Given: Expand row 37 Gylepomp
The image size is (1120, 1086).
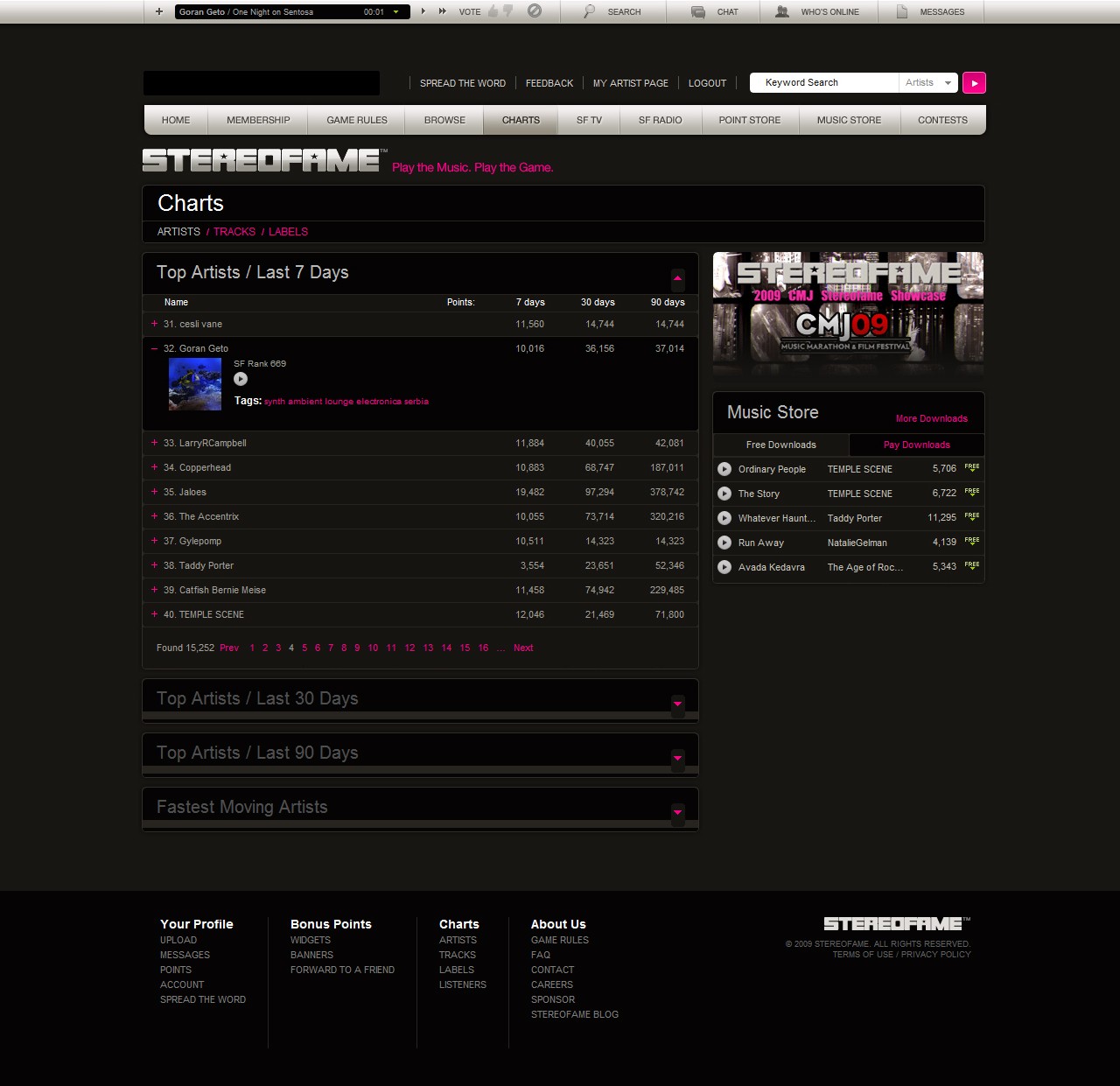Looking at the screenshot, I should click(x=155, y=541).
